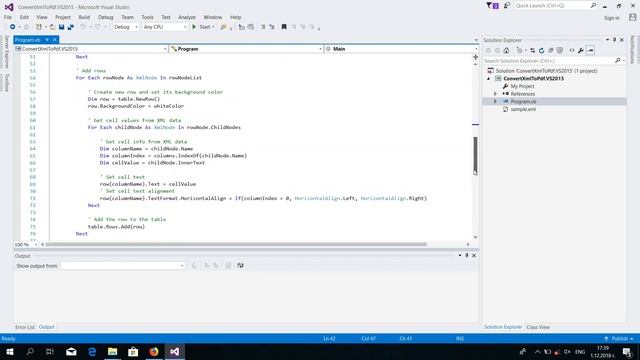Open the Build menu
The image size is (640, 360).
click(84, 17)
